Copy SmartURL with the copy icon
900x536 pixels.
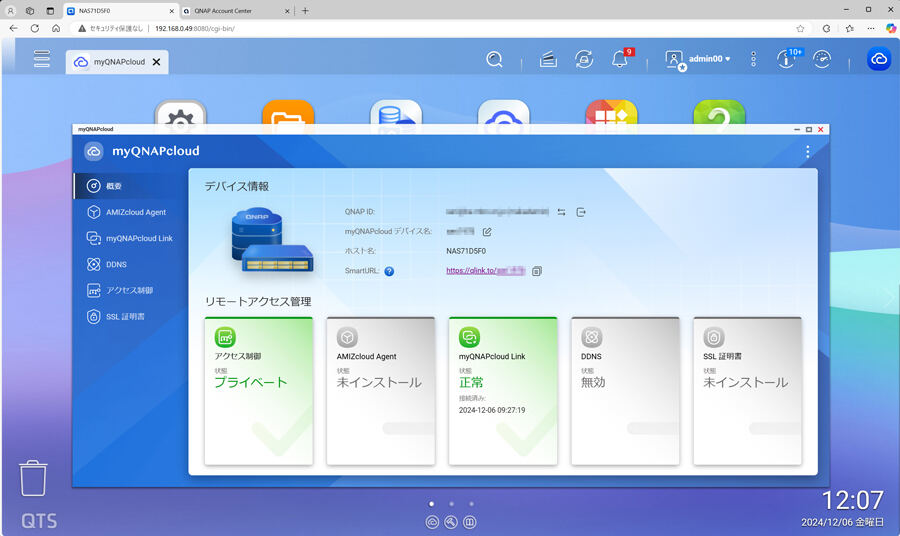tap(537, 271)
